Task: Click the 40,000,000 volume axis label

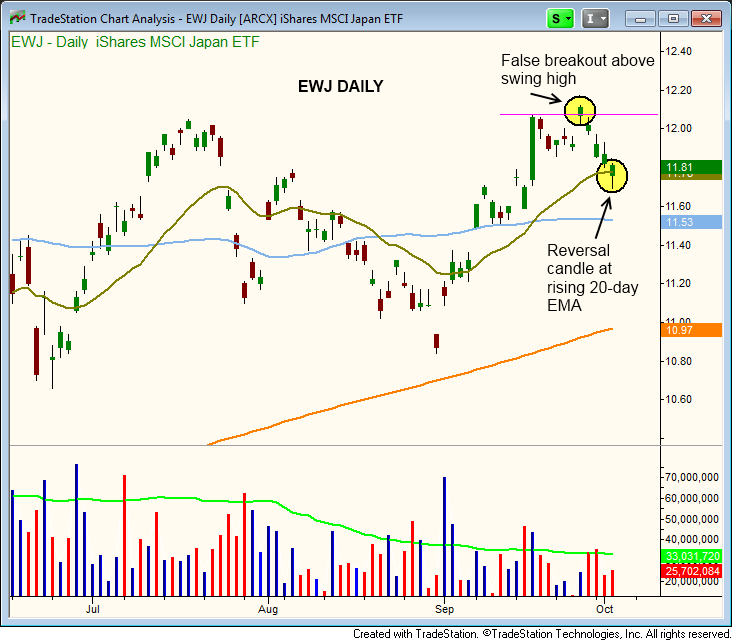Action: (x=692, y=539)
